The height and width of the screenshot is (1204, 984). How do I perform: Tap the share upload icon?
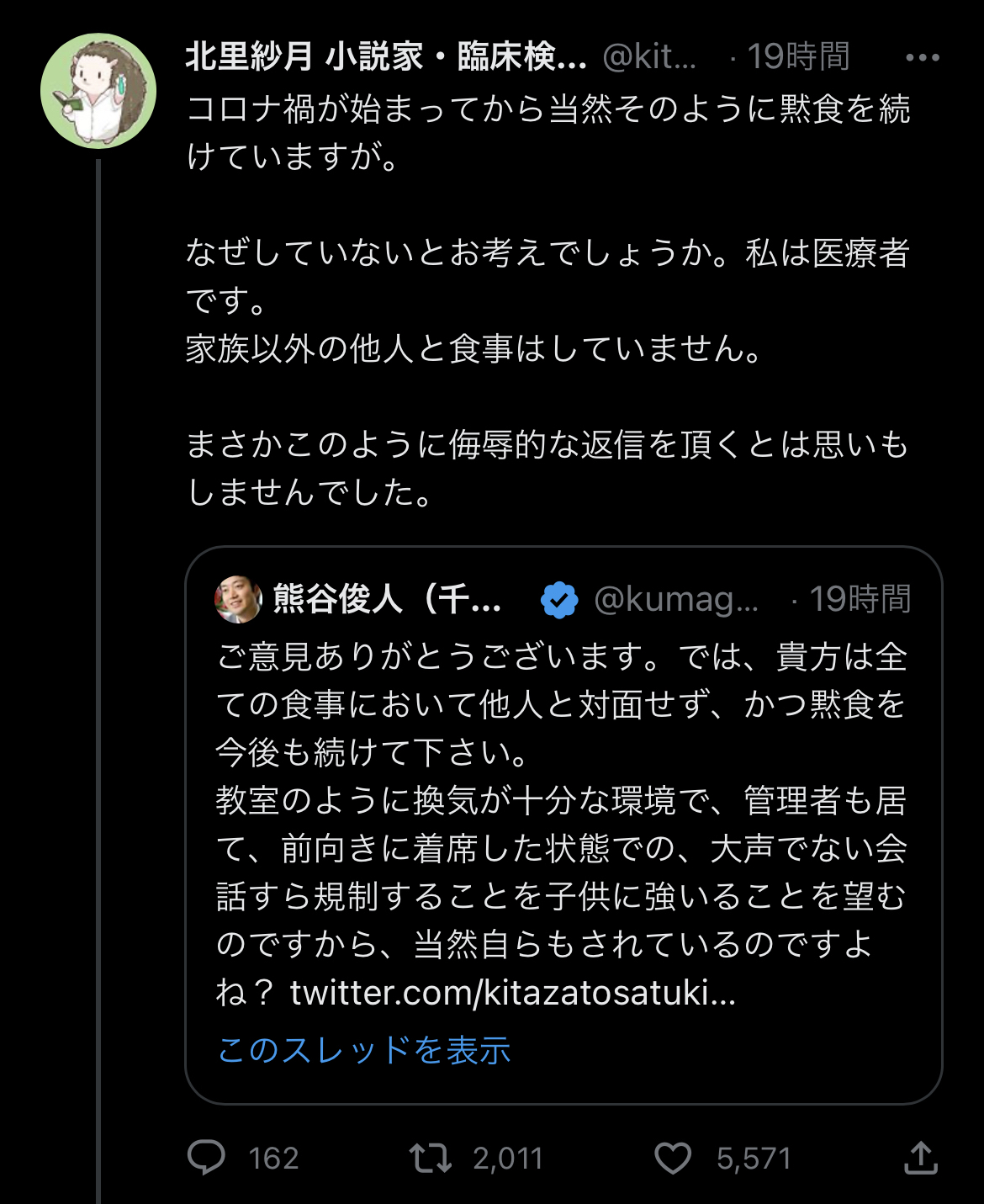click(x=920, y=1158)
